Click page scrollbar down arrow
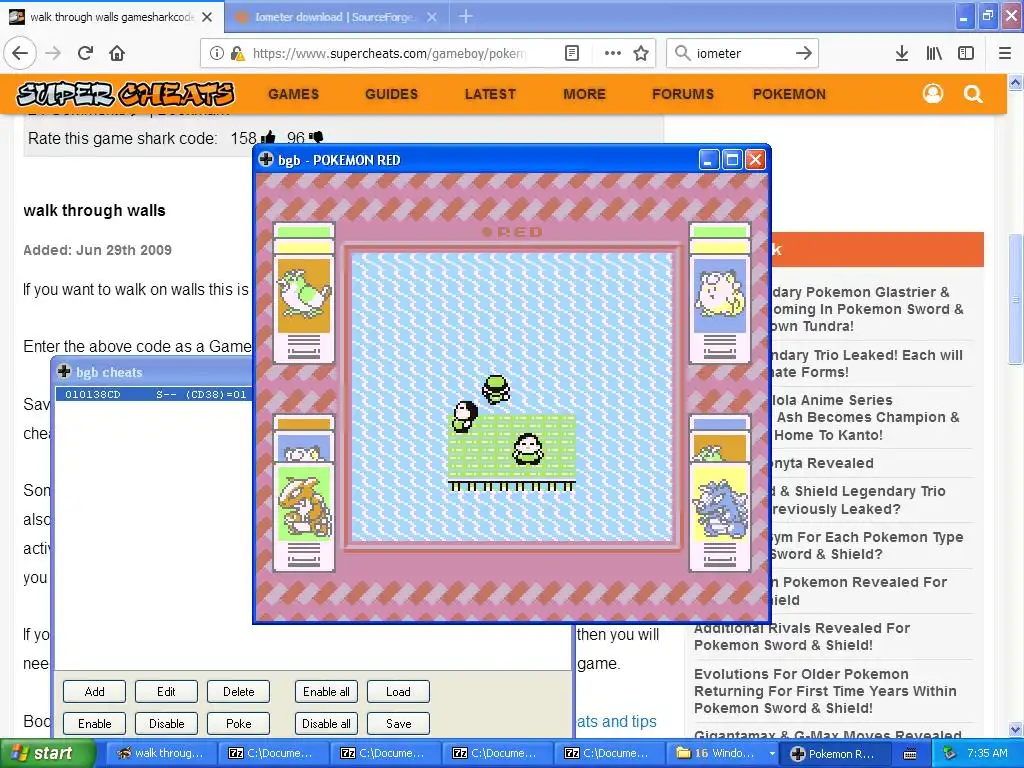 [x=1016, y=729]
